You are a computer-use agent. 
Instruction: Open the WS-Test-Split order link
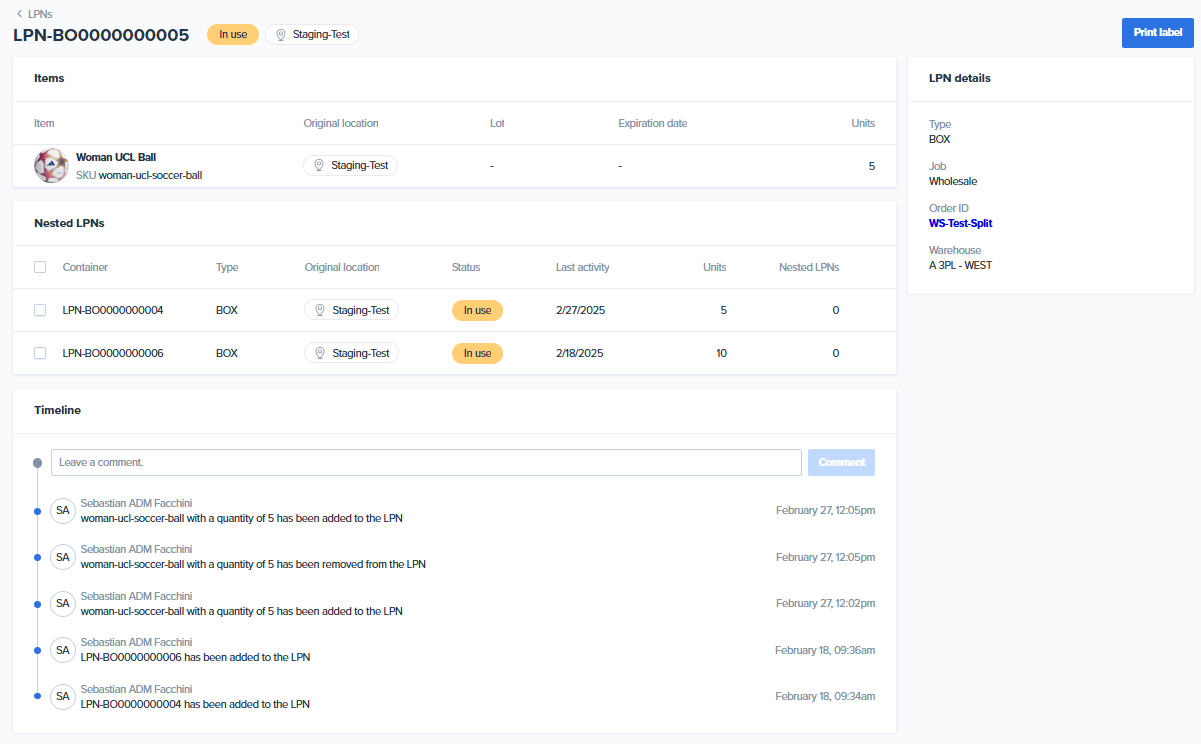960,224
